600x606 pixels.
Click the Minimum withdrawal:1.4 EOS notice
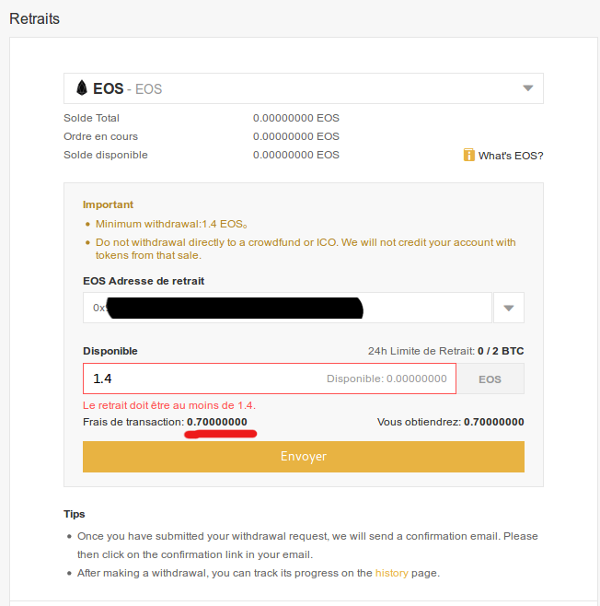click(171, 224)
